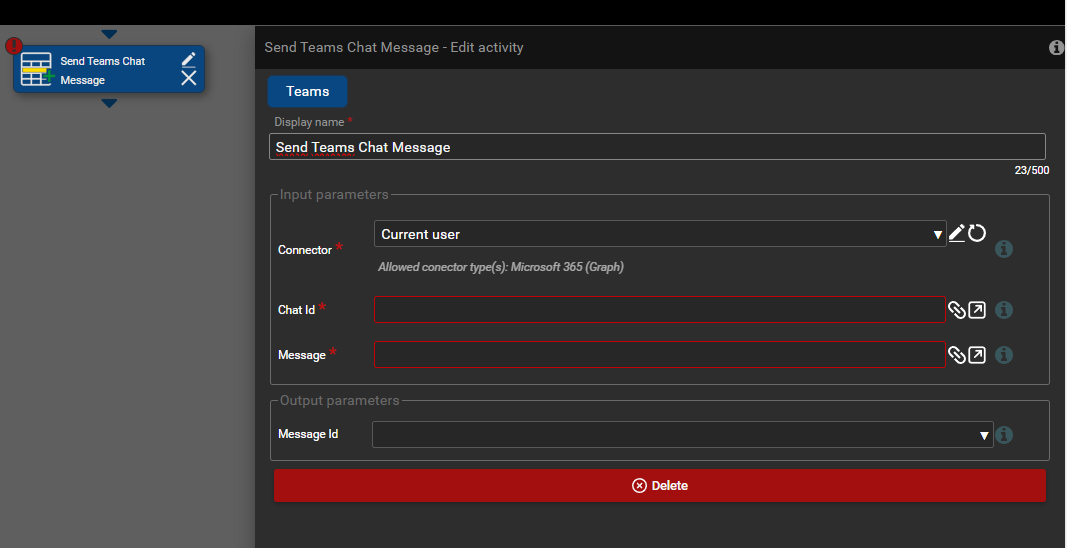The image size is (1067, 548).
Task: Show info for the Connector parameter
Action: (1004, 249)
